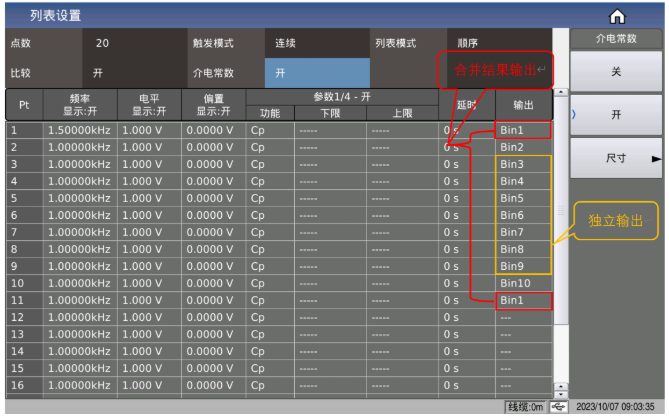Select lower limit cell in row 4
The image size is (669, 419).
pos(330,181)
